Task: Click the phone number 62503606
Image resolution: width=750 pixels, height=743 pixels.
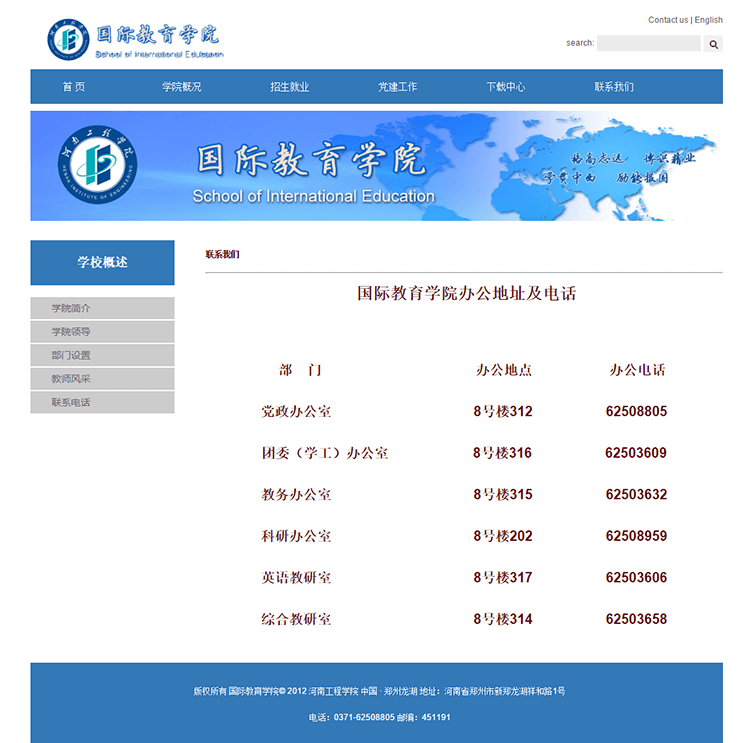Action: 636,577
